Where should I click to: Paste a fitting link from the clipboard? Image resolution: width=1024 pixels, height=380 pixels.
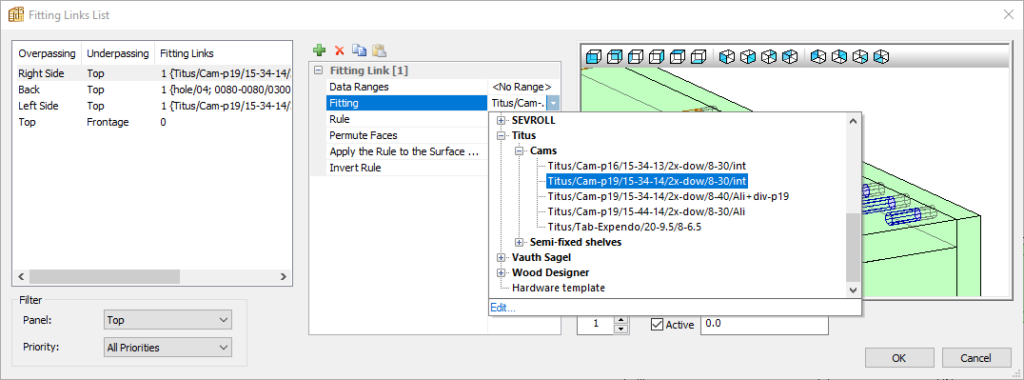(379, 50)
